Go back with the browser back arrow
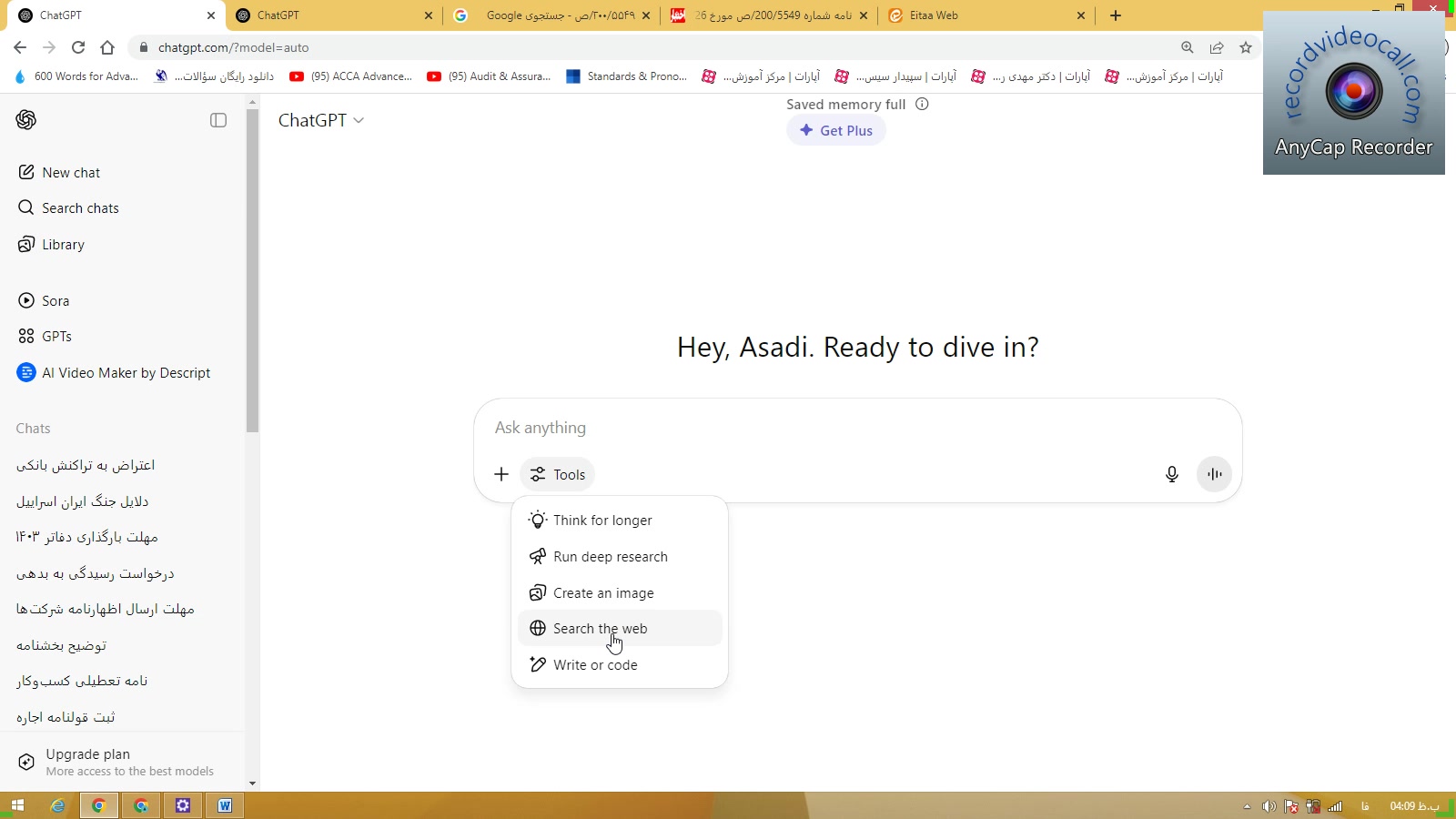The width and height of the screenshot is (1456, 819). (x=20, y=47)
